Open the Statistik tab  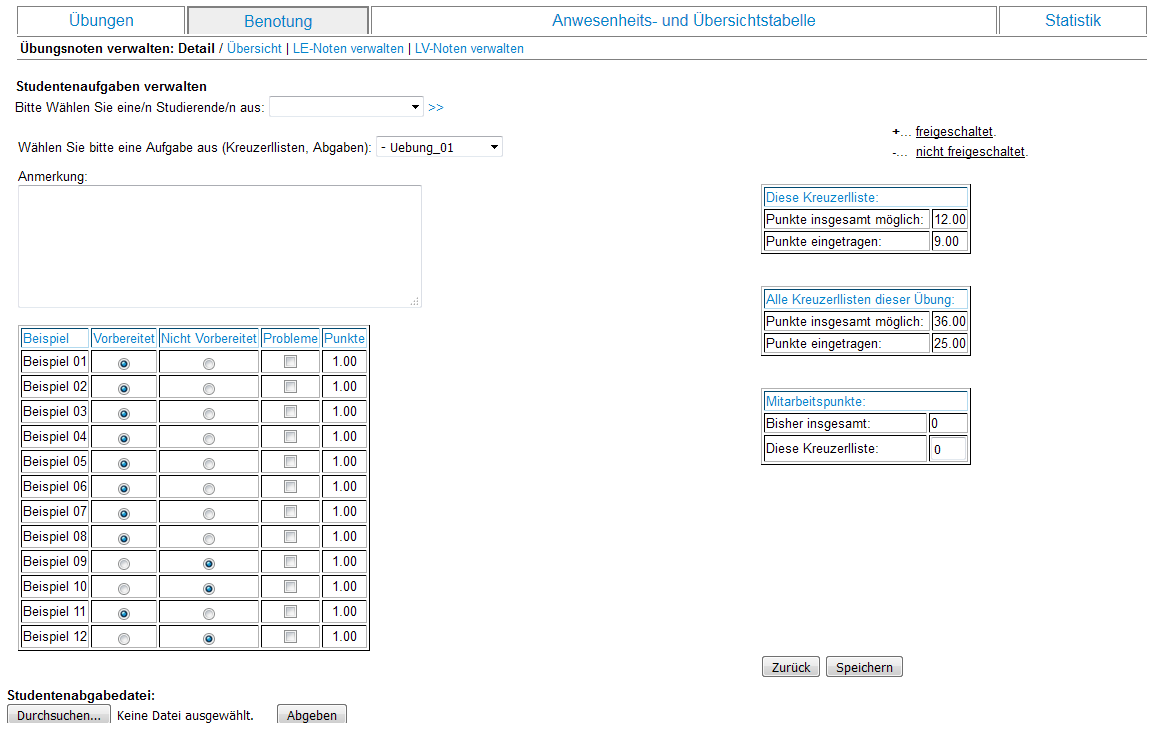click(1072, 21)
